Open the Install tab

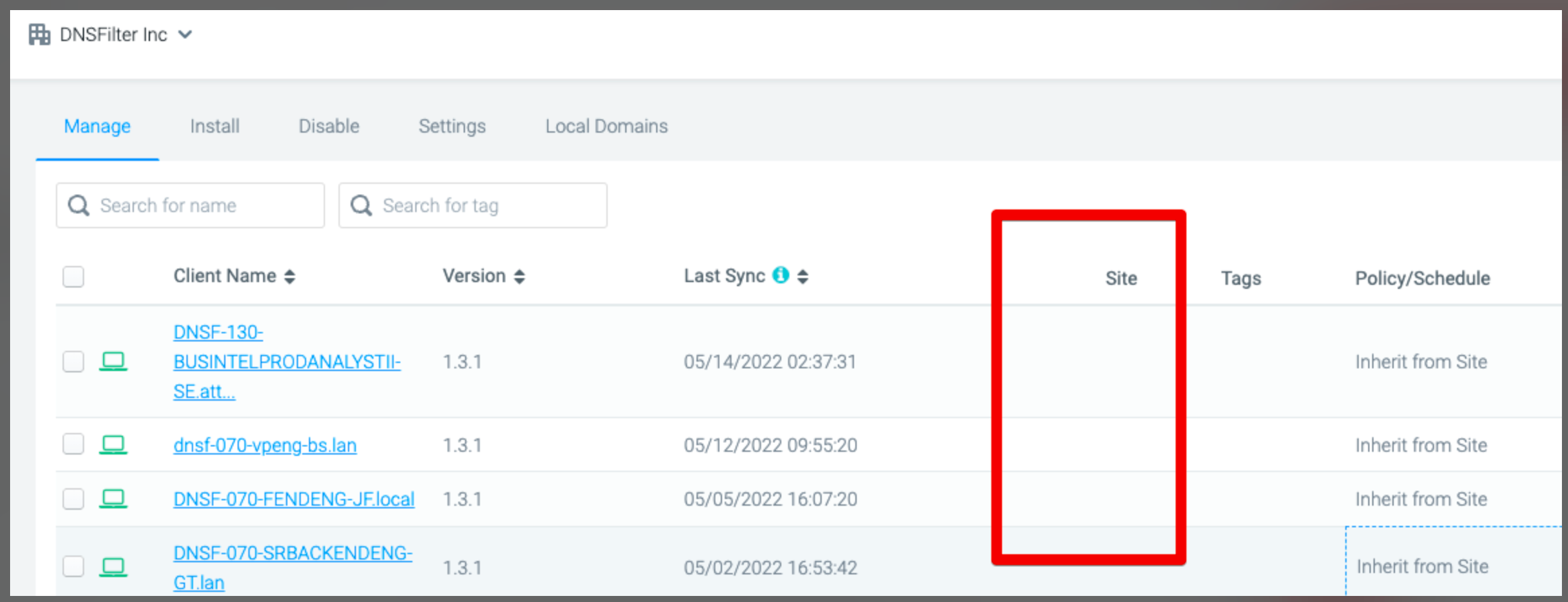tap(215, 126)
